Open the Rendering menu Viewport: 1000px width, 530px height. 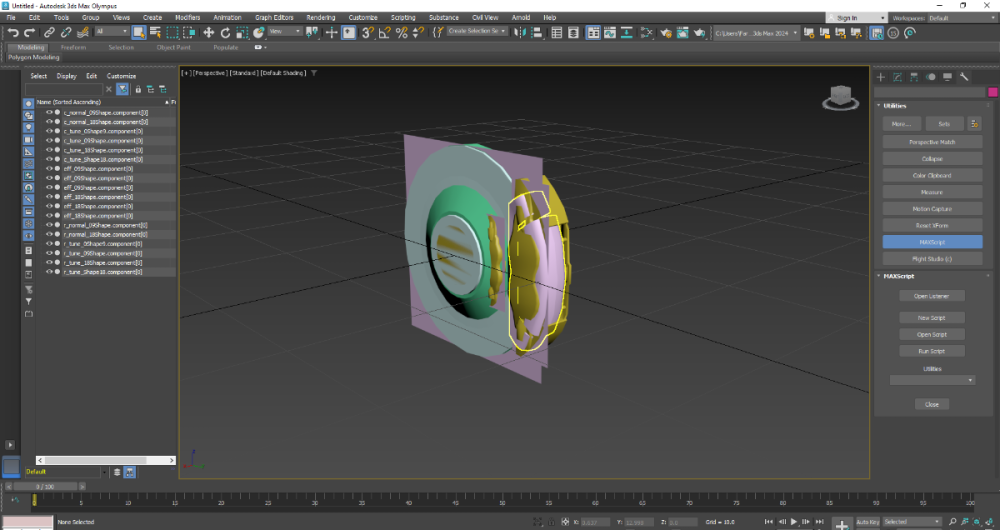point(320,18)
